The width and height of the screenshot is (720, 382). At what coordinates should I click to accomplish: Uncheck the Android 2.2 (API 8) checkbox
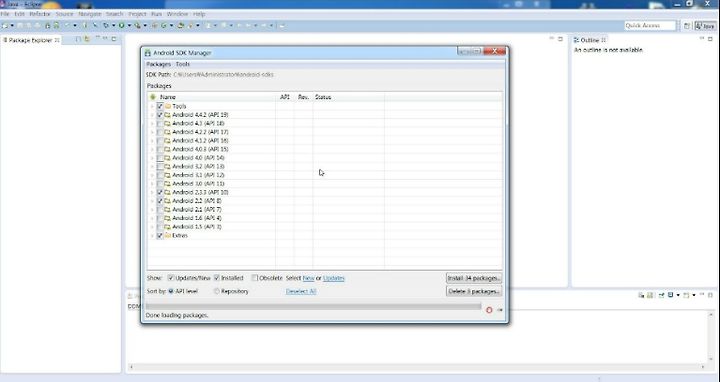(160, 201)
